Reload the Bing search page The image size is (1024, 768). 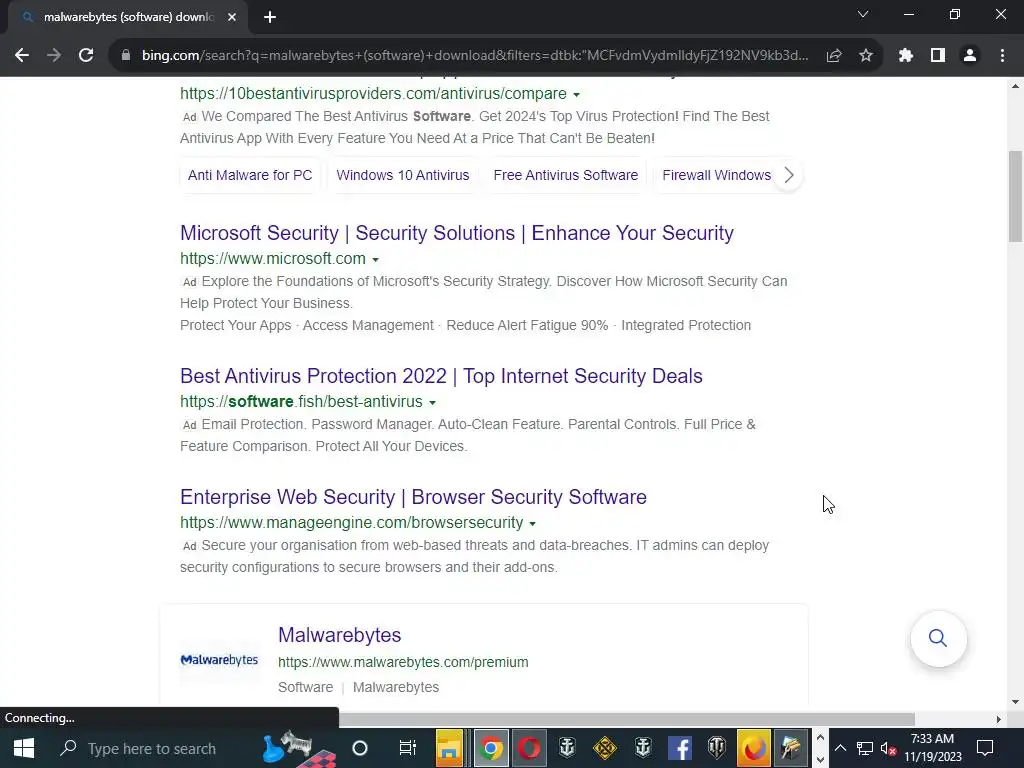(86, 56)
